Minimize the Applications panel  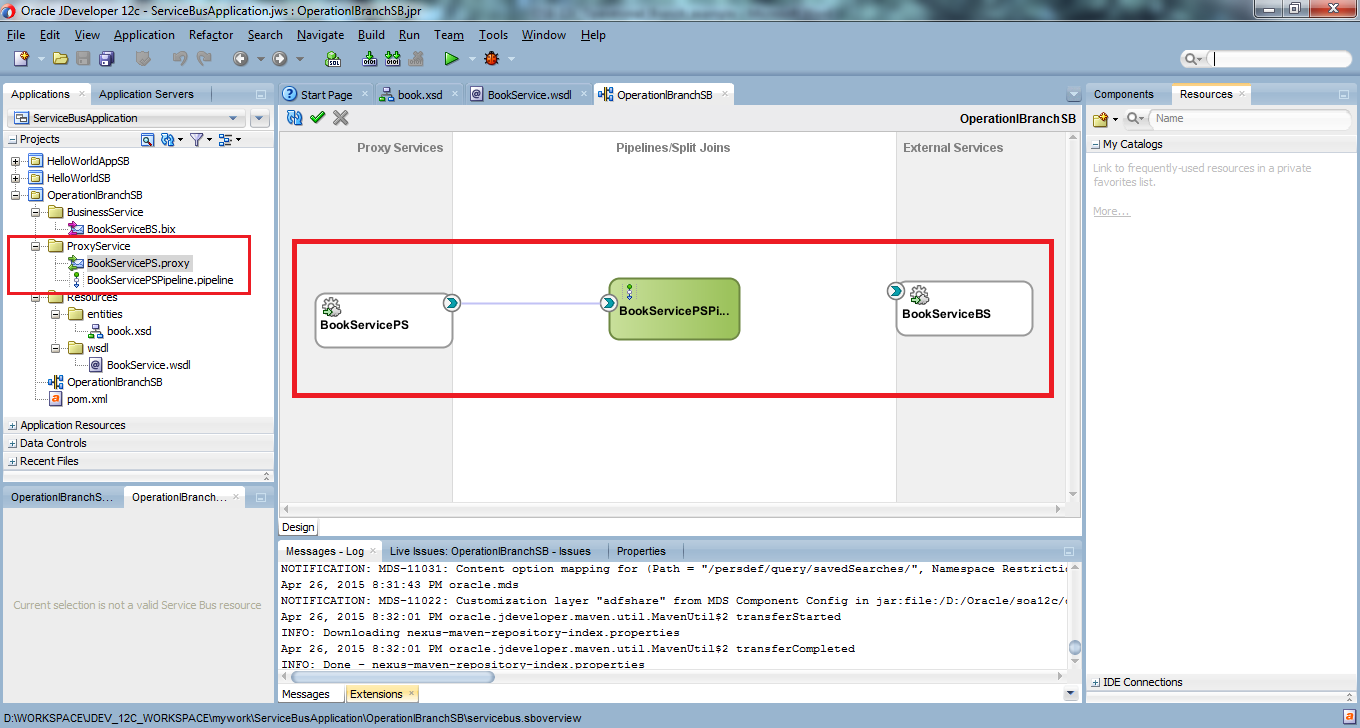(x=261, y=94)
